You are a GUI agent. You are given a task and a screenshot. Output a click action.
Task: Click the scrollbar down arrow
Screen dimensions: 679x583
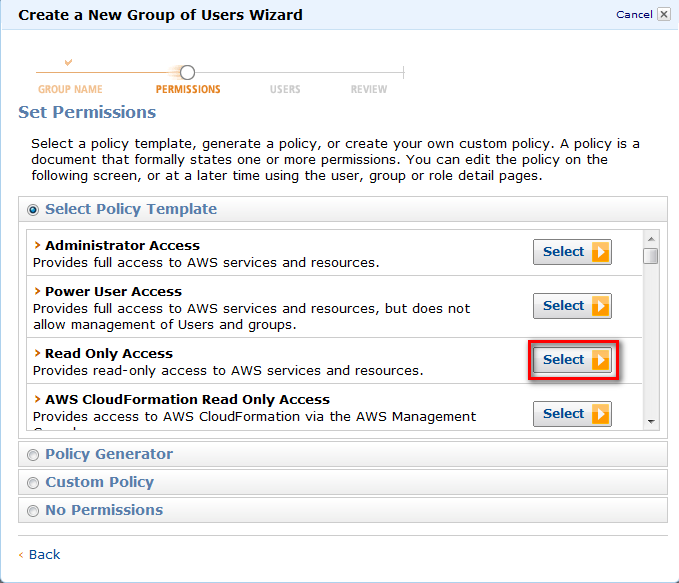651,421
